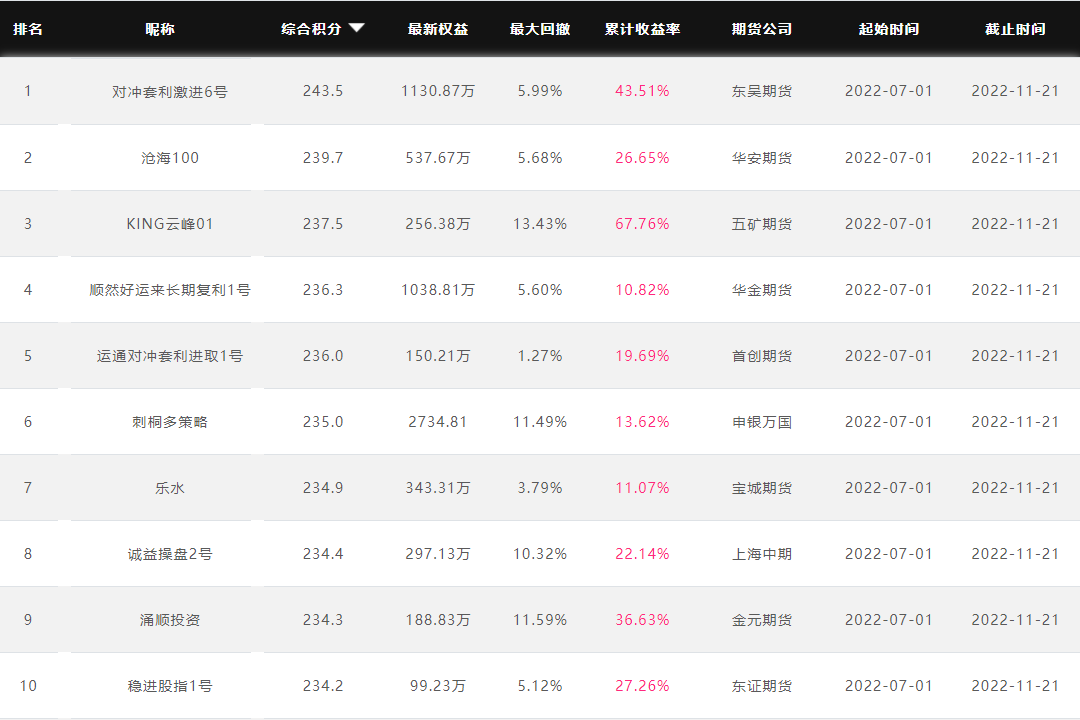Open nickname 沧海100
Image resolution: width=1080 pixels, height=720 pixels.
point(169,158)
